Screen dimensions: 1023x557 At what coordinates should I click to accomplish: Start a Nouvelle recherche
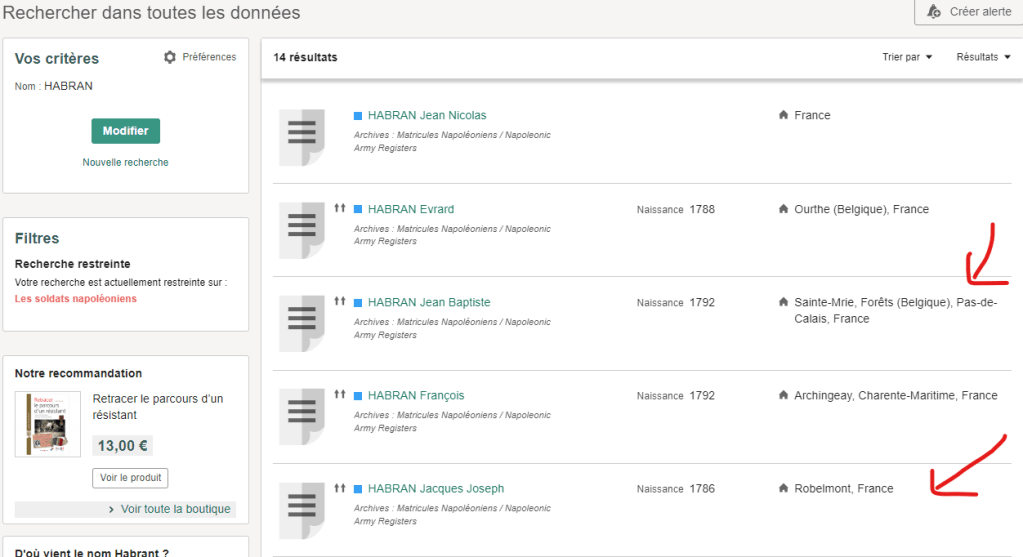click(125, 162)
